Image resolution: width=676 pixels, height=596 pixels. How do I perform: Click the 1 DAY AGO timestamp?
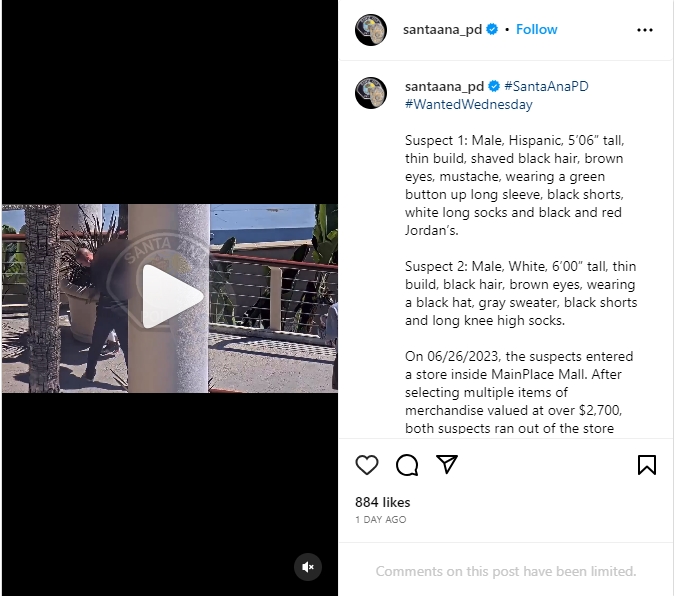click(x=381, y=520)
